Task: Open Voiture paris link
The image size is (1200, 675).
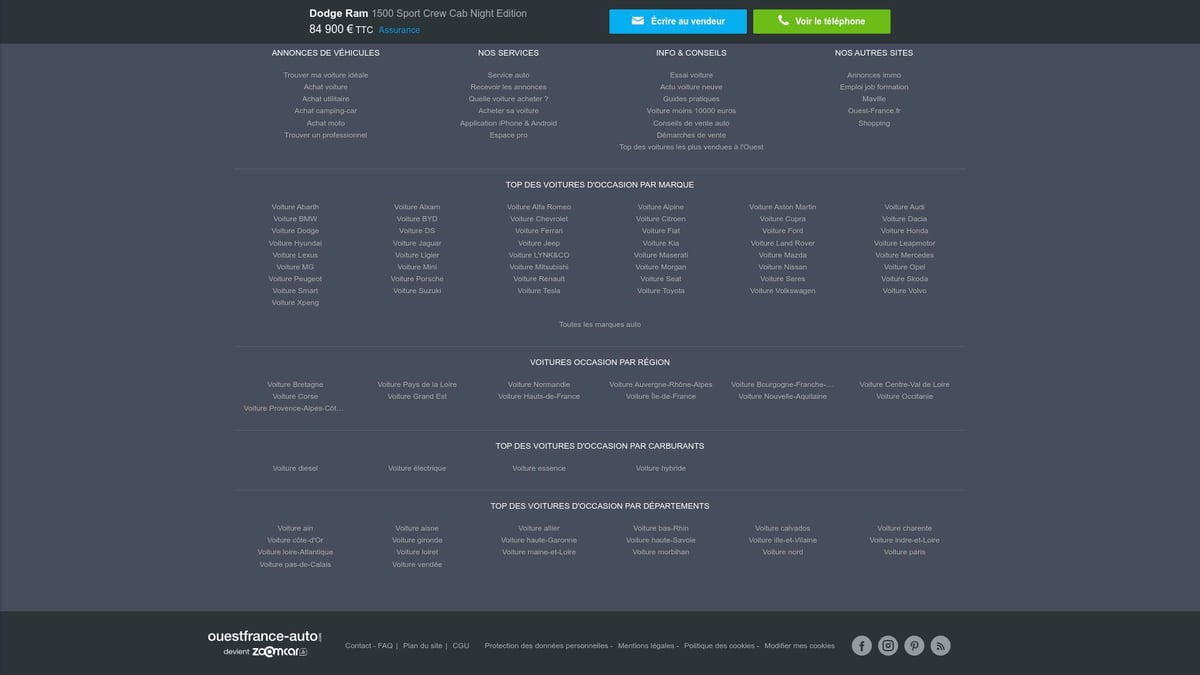Action: point(904,553)
